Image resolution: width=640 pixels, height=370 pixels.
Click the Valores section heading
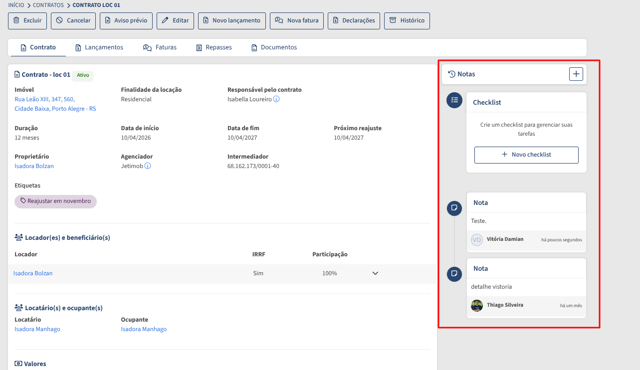(x=30, y=363)
